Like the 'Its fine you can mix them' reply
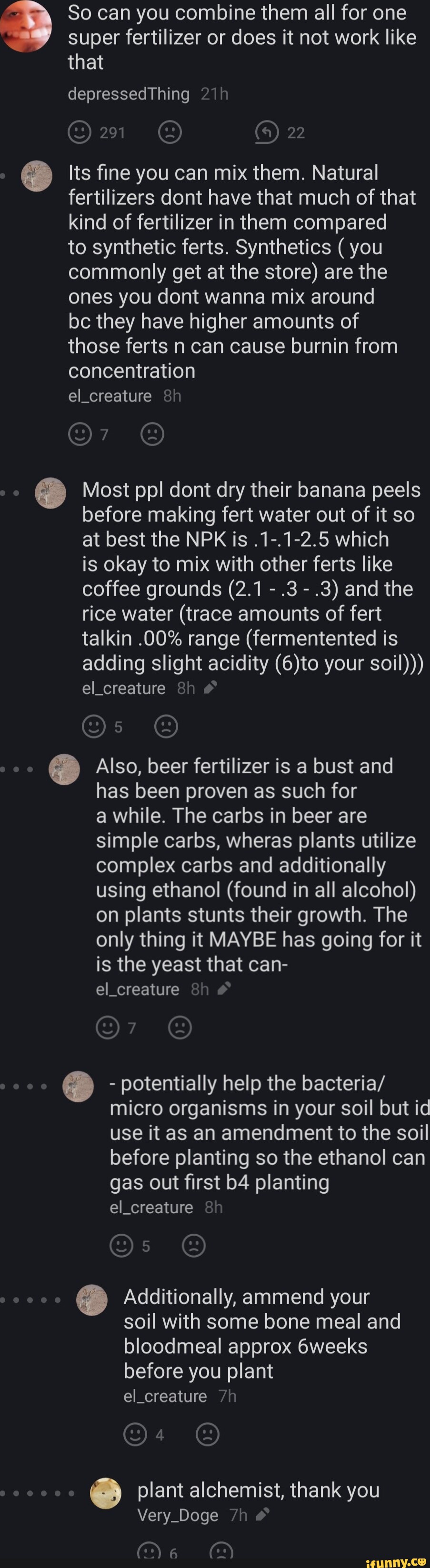This screenshot has height=1568, width=430. (x=80, y=434)
